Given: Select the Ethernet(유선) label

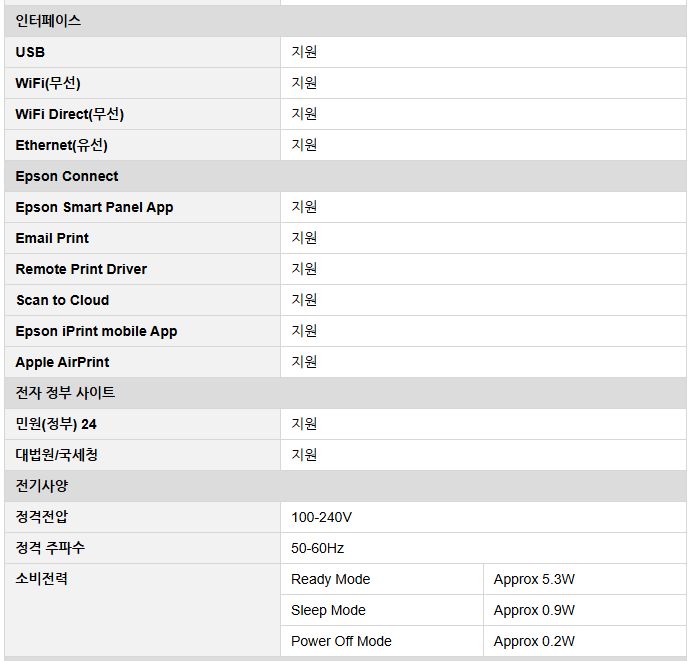Looking at the screenshot, I should (62, 145).
